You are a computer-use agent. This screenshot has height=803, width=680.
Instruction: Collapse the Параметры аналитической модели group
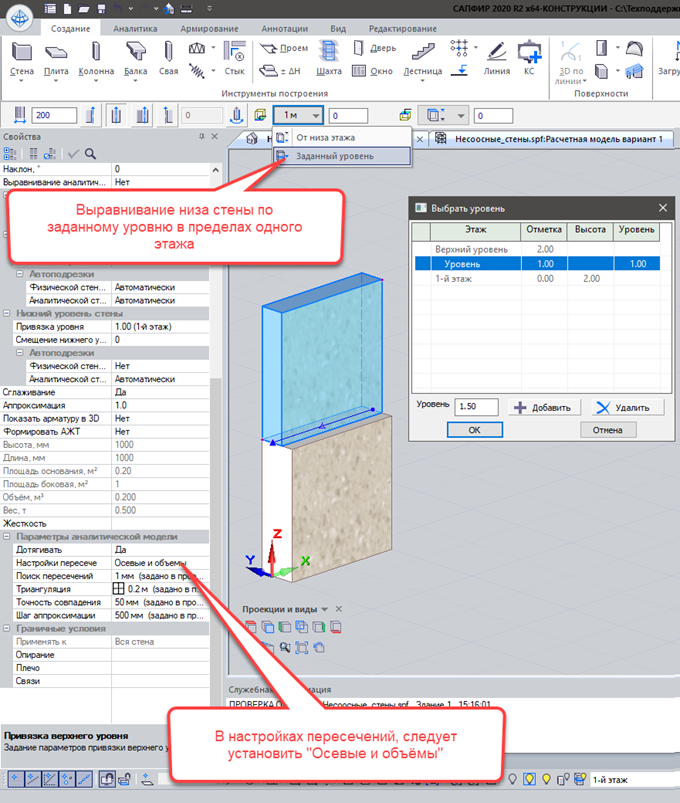[7, 536]
